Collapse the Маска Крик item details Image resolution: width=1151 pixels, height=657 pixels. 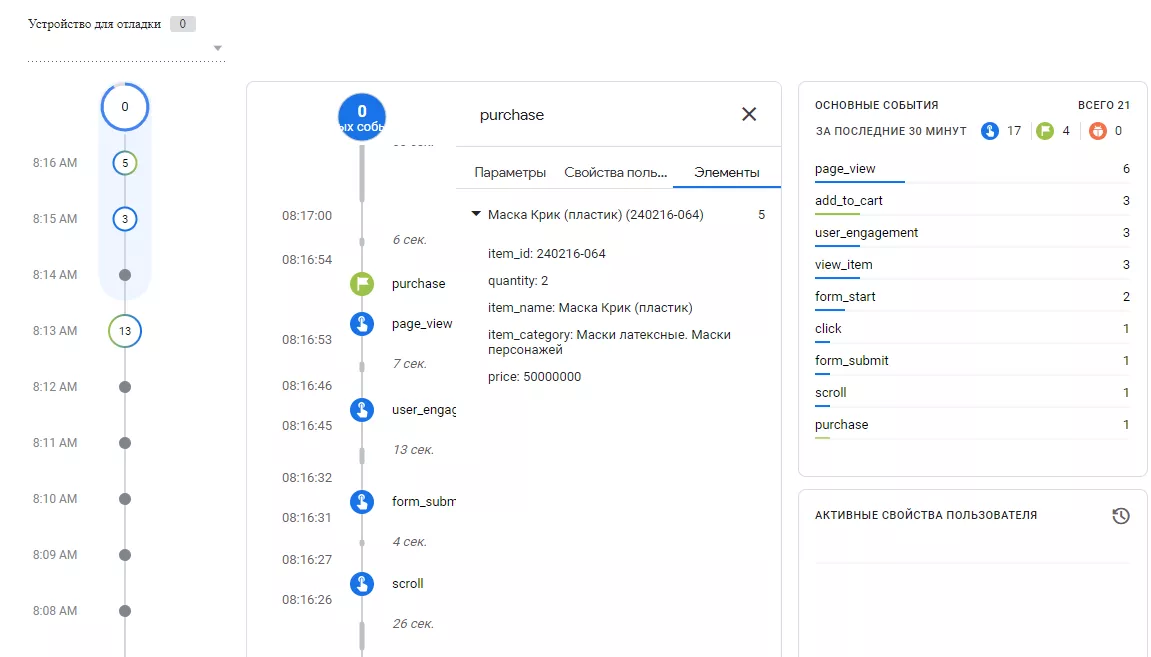(x=476, y=214)
